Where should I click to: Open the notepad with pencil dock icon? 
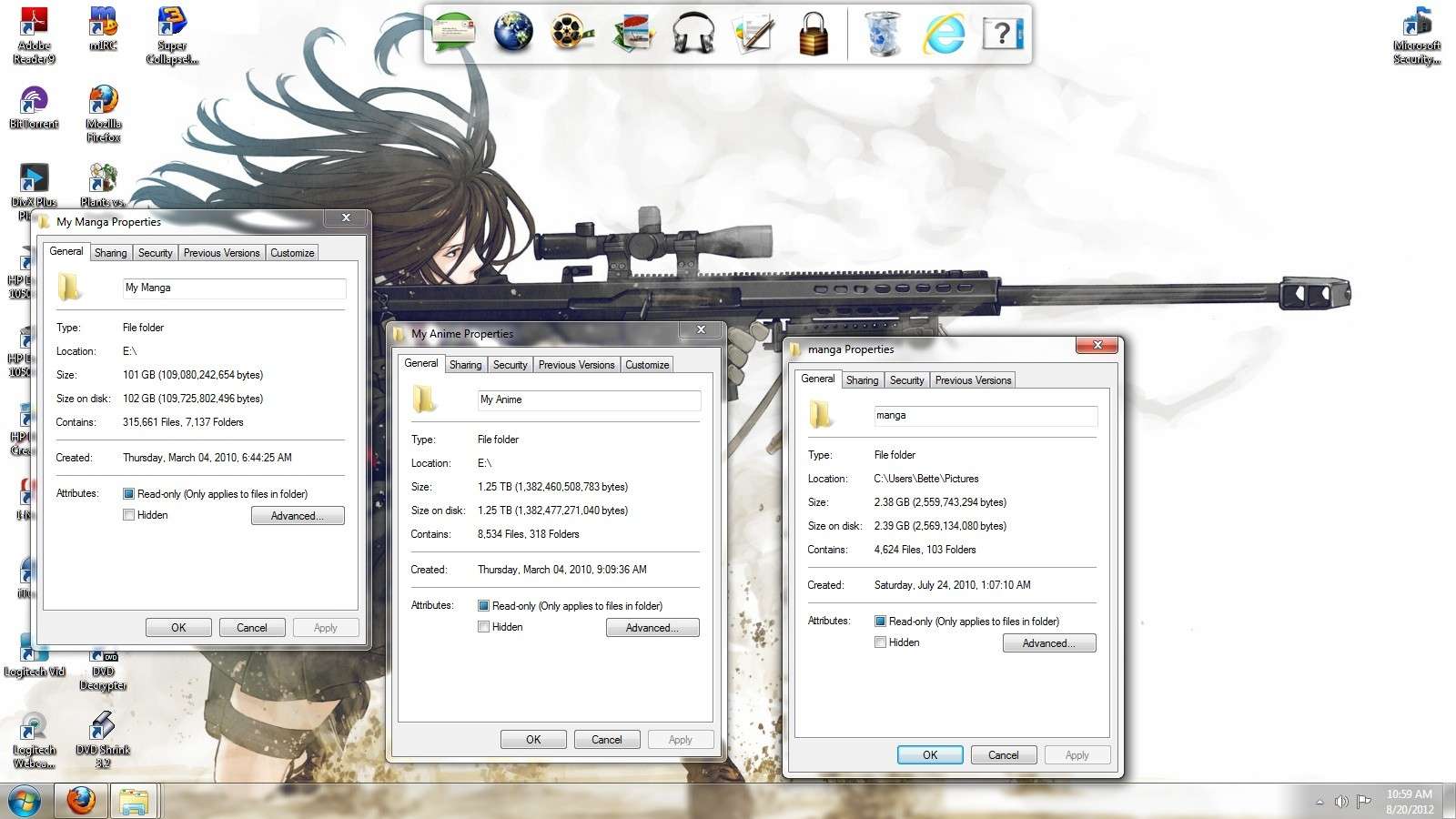tap(753, 35)
